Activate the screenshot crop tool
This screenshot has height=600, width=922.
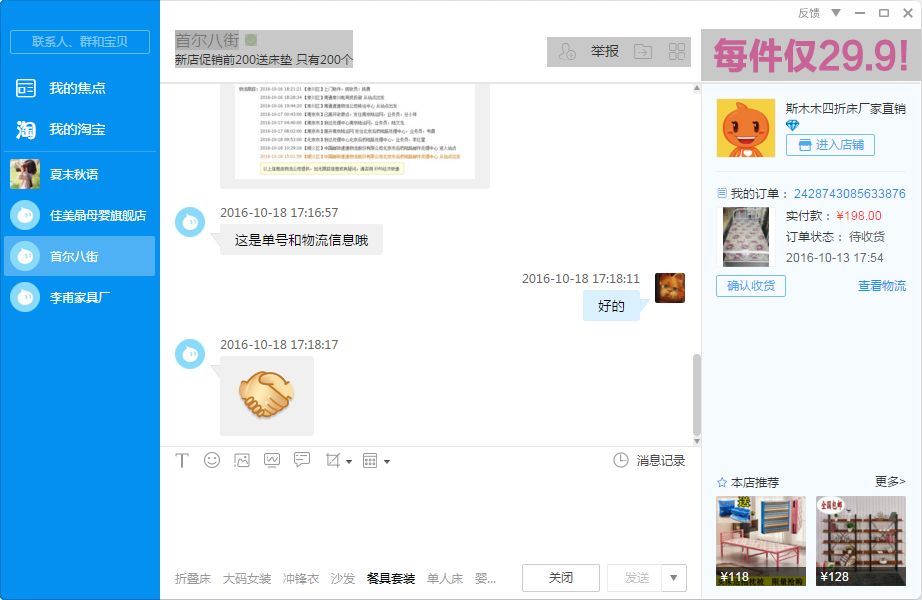pyautogui.click(x=333, y=460)
